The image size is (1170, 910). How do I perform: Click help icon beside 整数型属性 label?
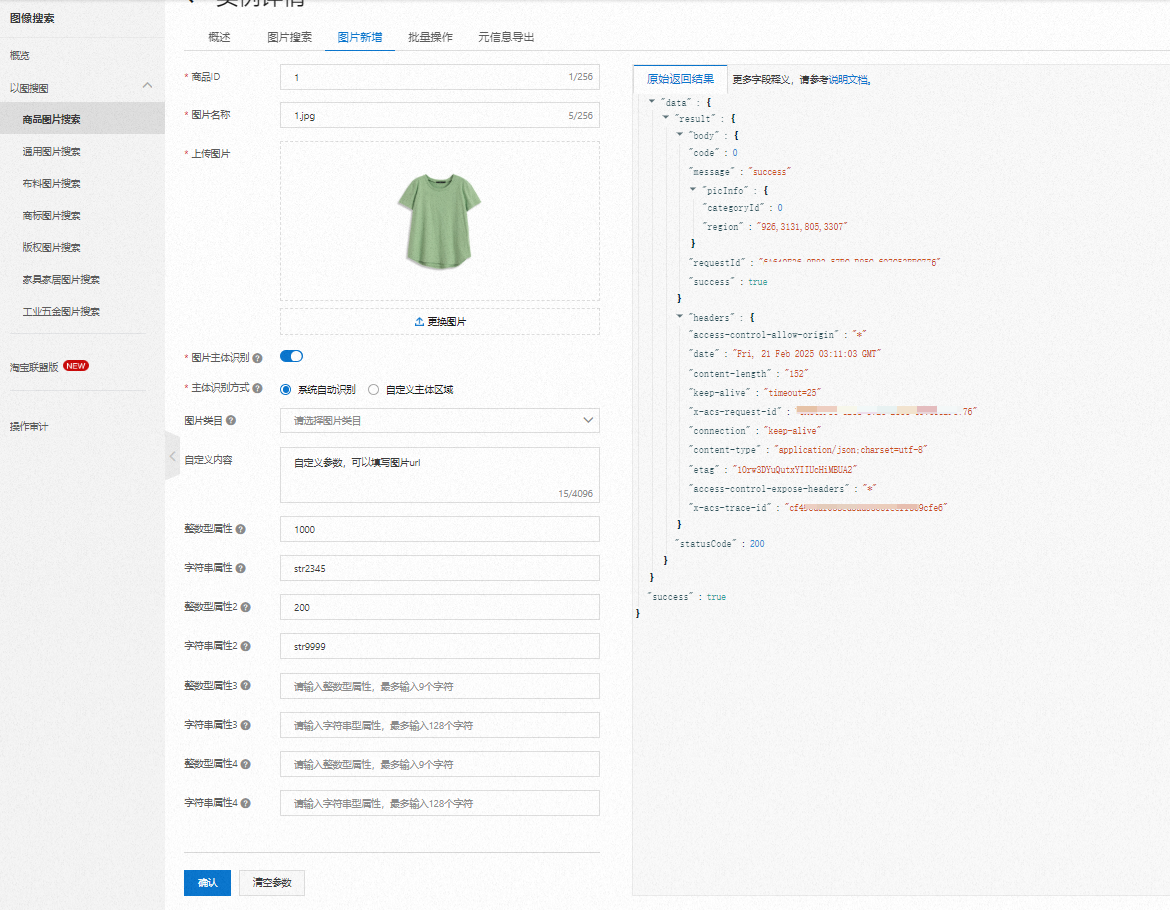click(241, 529)
